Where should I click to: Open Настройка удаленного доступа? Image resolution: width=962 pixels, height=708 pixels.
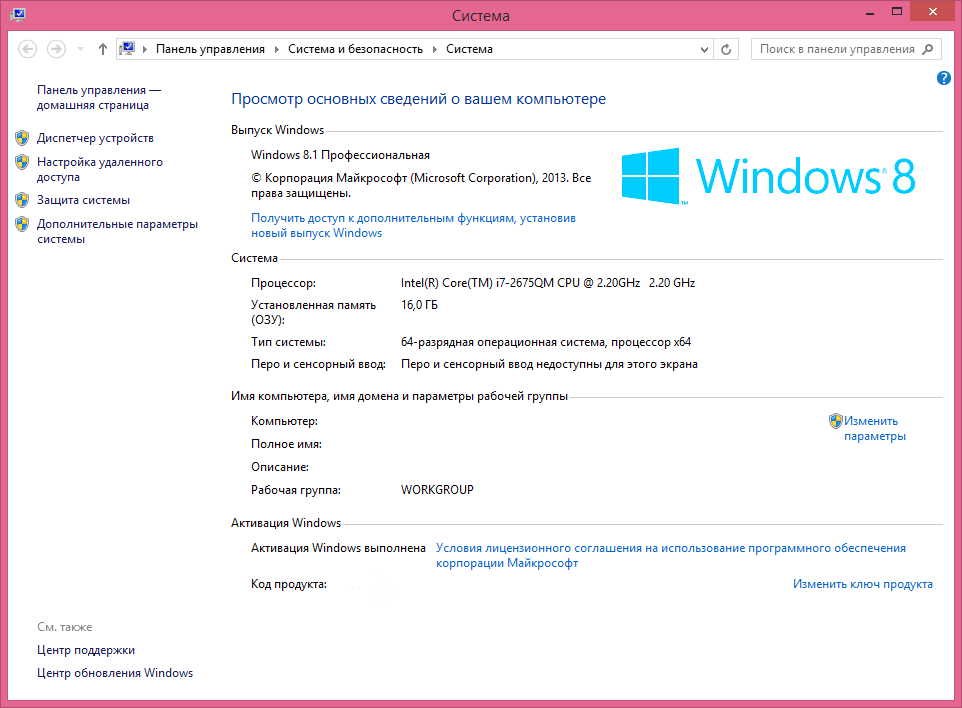pos(99,169)
